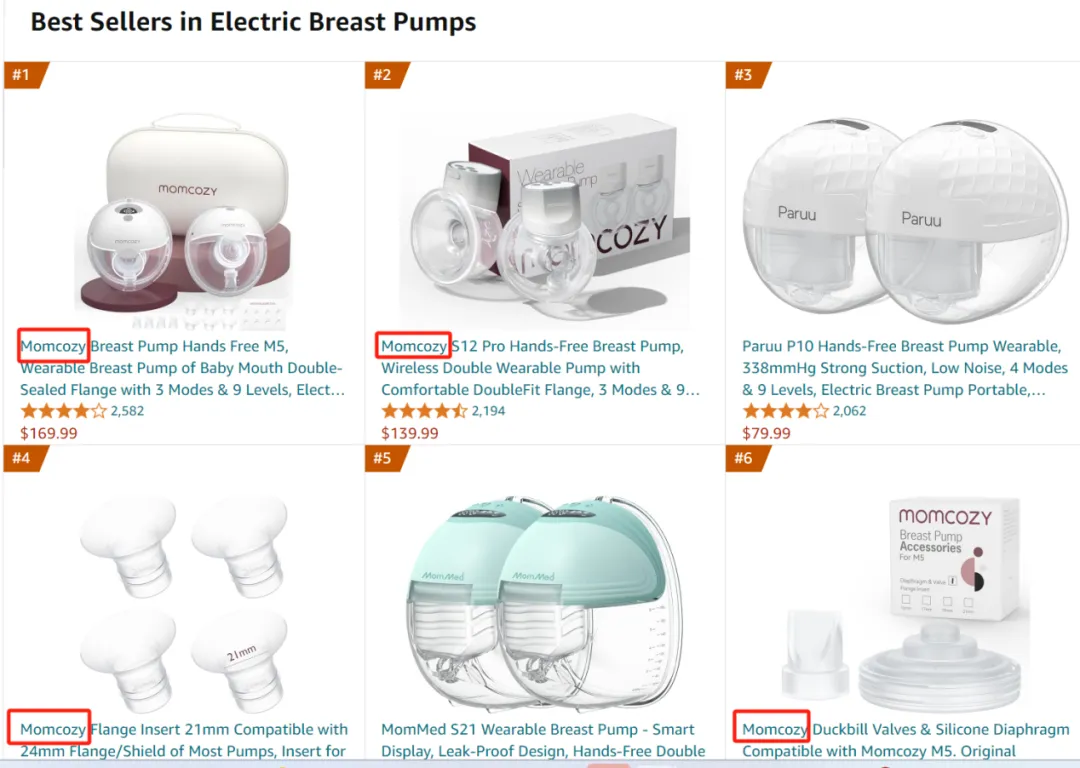The height and width of the screenshot is (768, 1080).
Task: Open the Paruu P10 pump product image
Action: point(905,219)
